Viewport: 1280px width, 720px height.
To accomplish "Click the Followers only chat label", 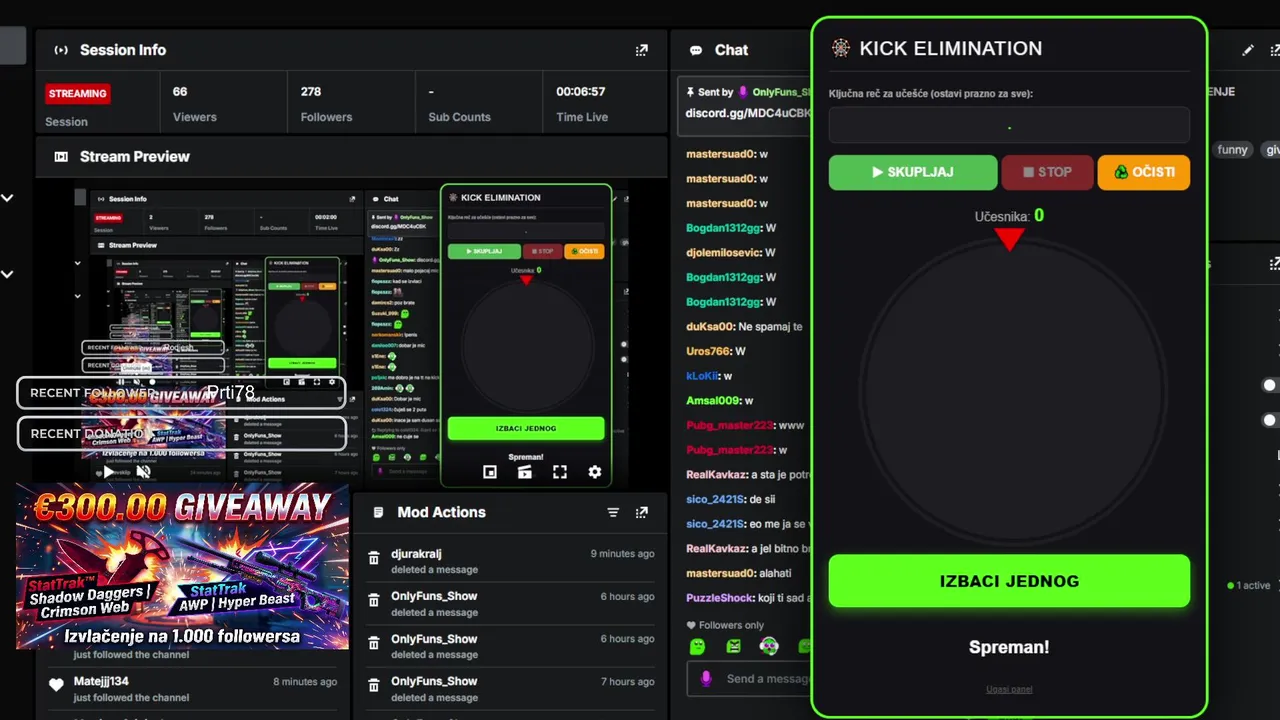I will pos(732,625).
